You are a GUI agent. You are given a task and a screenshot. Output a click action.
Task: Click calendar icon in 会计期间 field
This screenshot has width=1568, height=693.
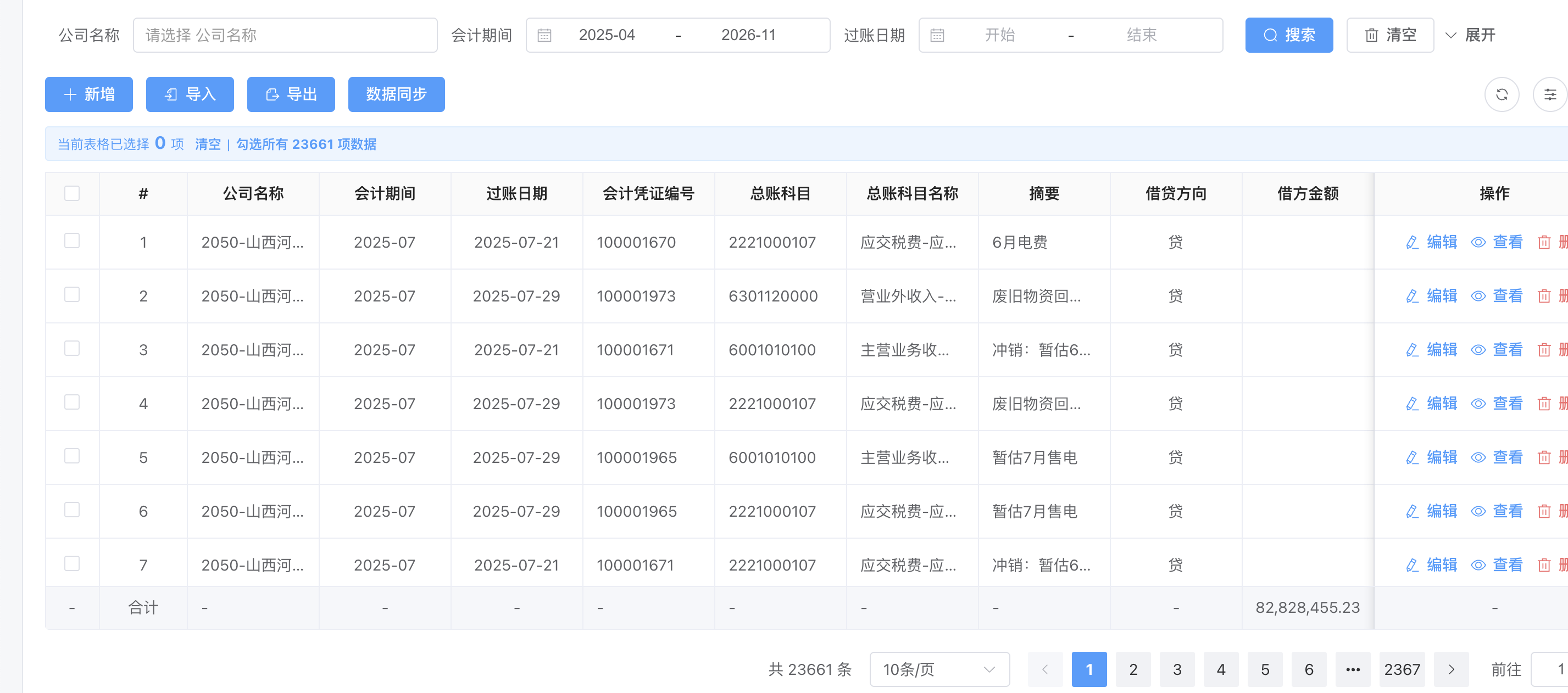[544, 35]
